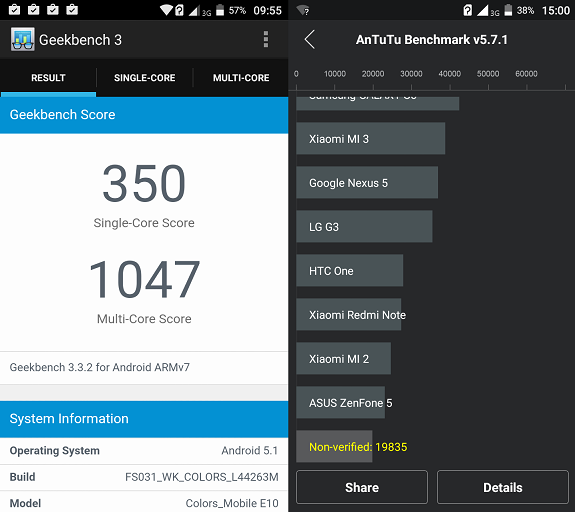Tap the 1047 multi-core score
Screen dimensions: 575x512
click(144, 279)
